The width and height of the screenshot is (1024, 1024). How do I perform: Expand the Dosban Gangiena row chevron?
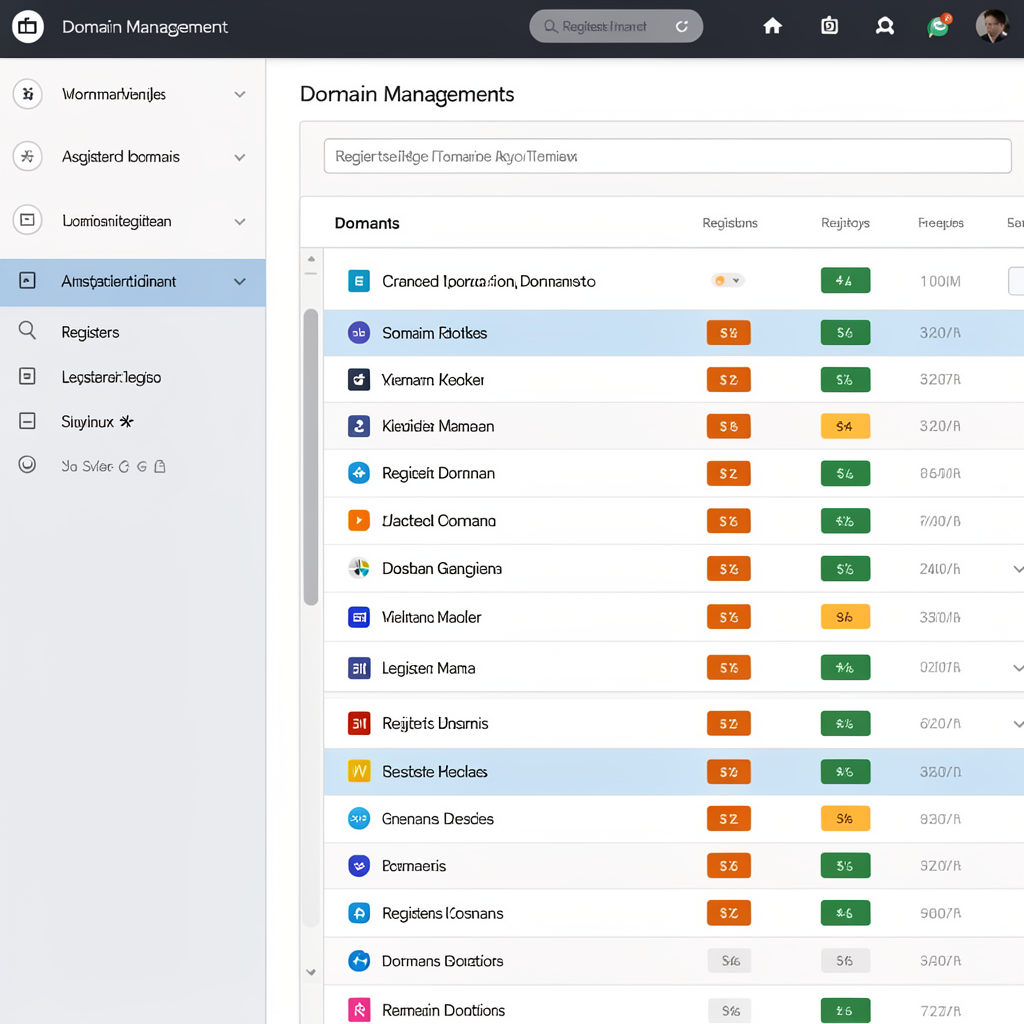coord(1017,569)
